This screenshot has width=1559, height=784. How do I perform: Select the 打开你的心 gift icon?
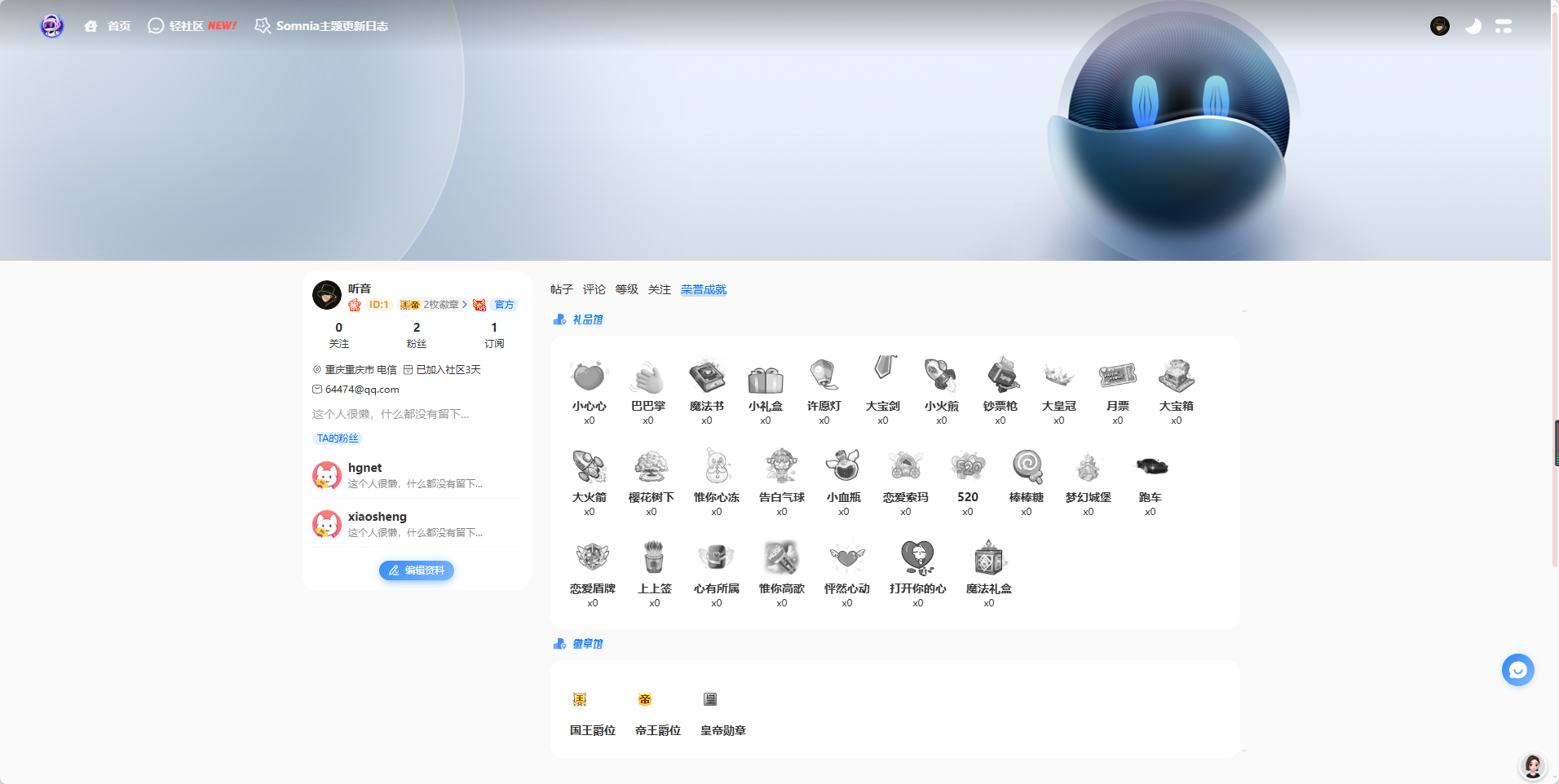point(917,558)
